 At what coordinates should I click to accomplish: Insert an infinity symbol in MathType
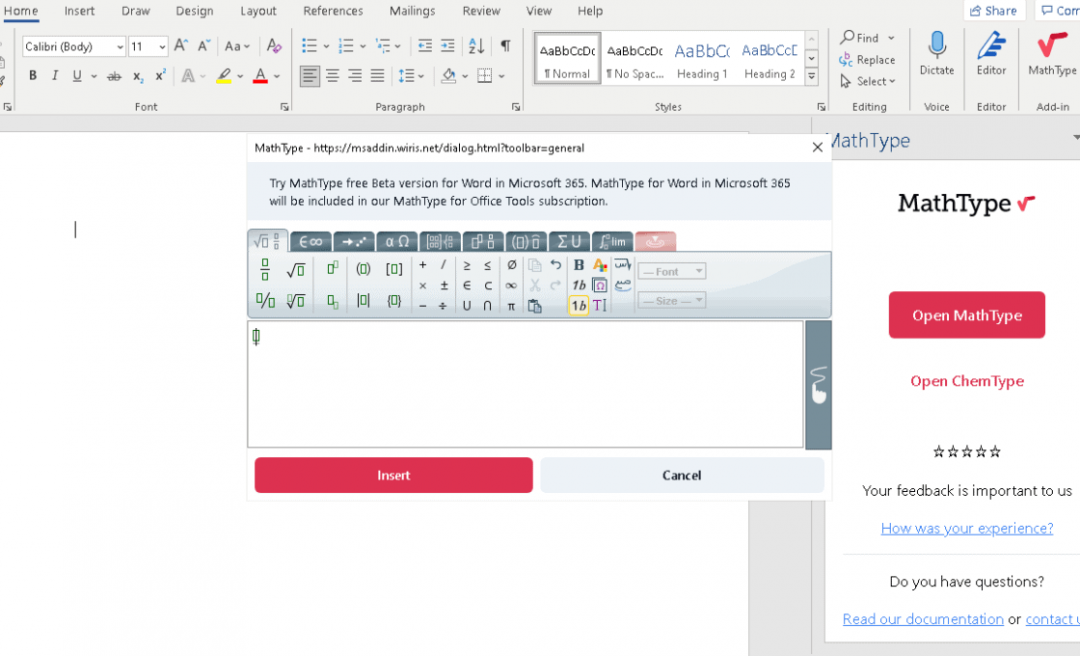click(511, 284)
